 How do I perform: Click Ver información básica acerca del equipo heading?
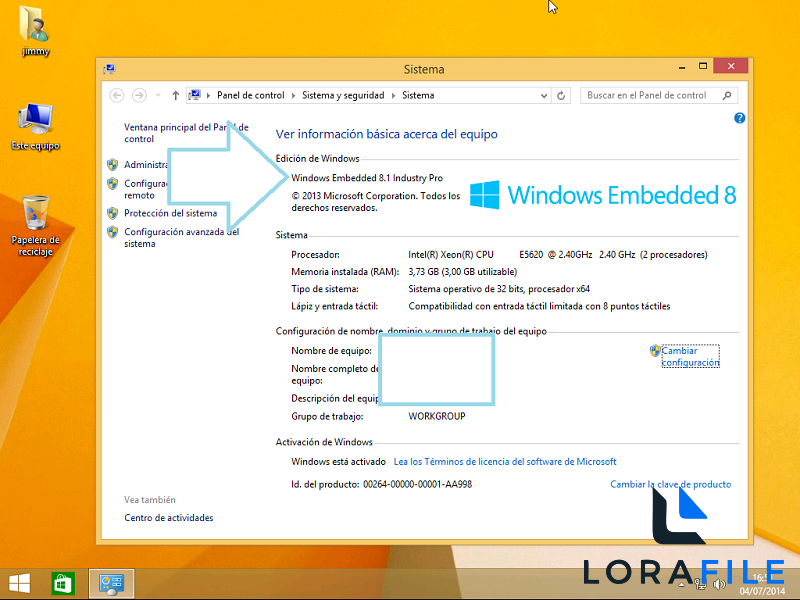tap(386, 134)
